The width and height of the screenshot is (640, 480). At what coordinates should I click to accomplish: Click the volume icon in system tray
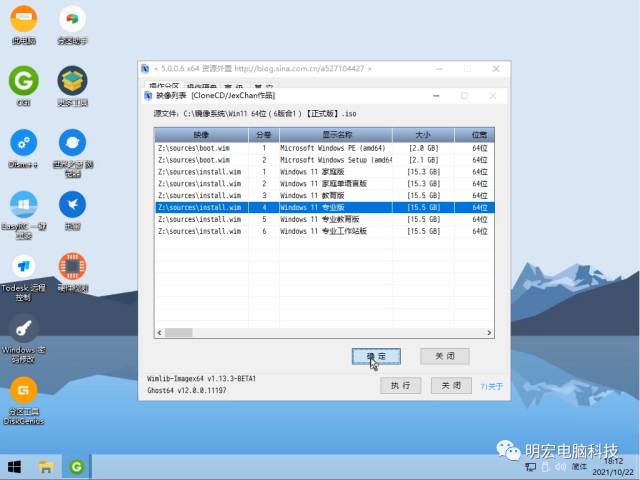pyautogui.click(x=560, y=467)
